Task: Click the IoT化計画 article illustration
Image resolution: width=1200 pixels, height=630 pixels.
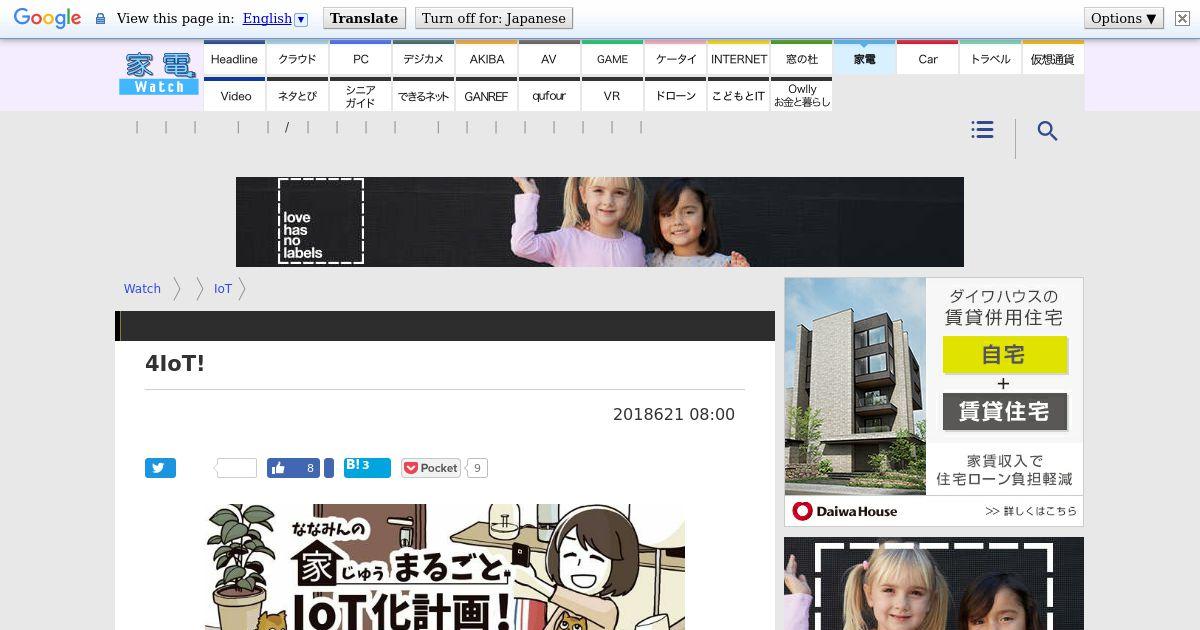Action: pos(445,567)
